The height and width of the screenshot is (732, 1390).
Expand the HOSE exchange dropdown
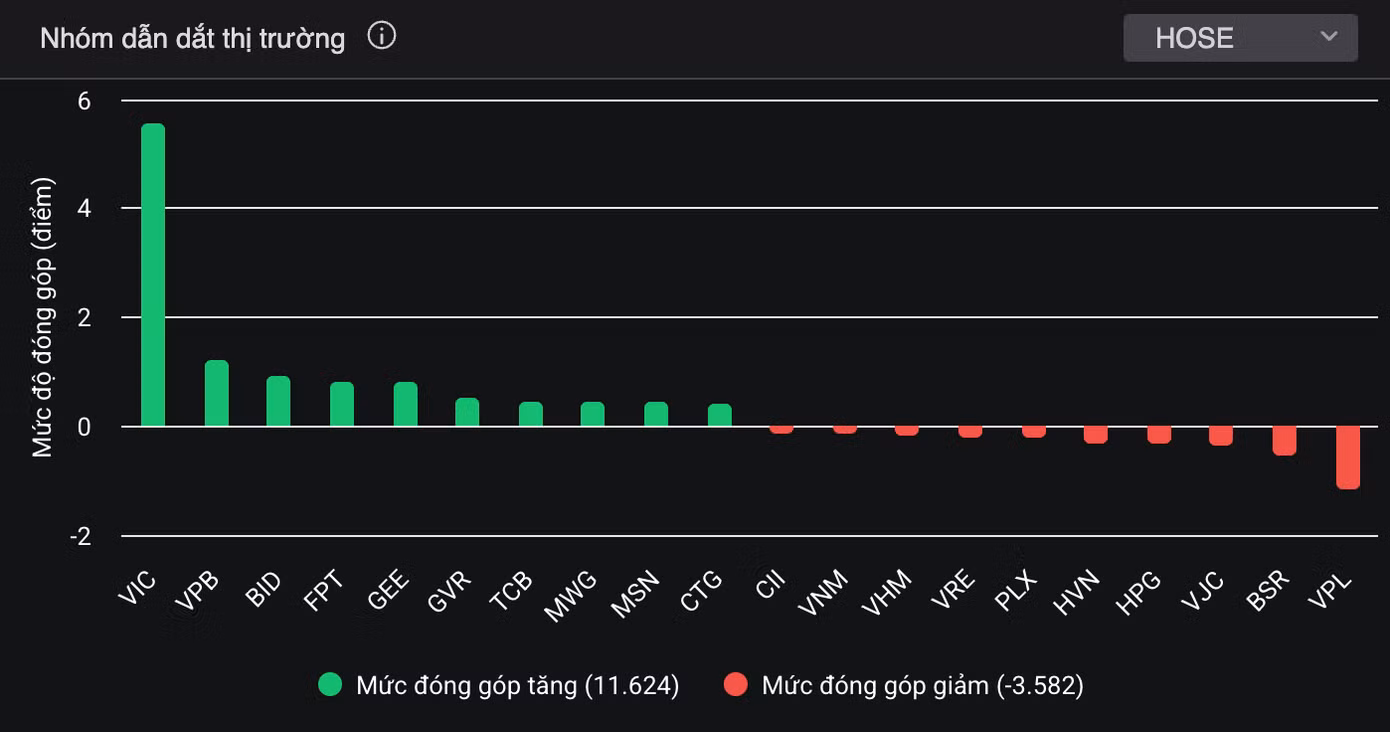1240,38
